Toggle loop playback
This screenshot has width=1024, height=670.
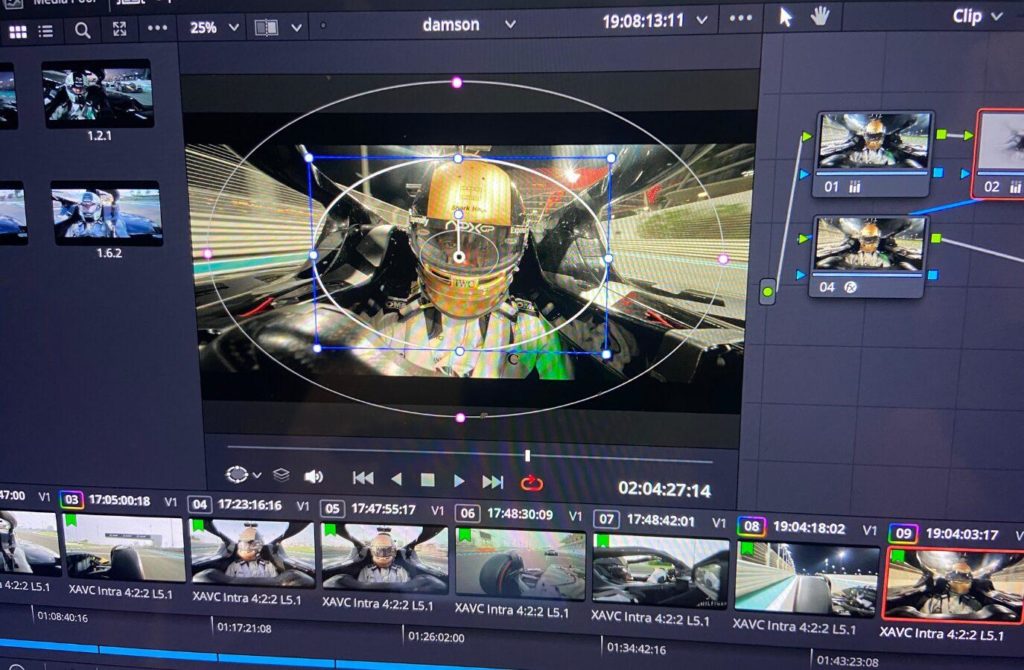click(532, 483)
